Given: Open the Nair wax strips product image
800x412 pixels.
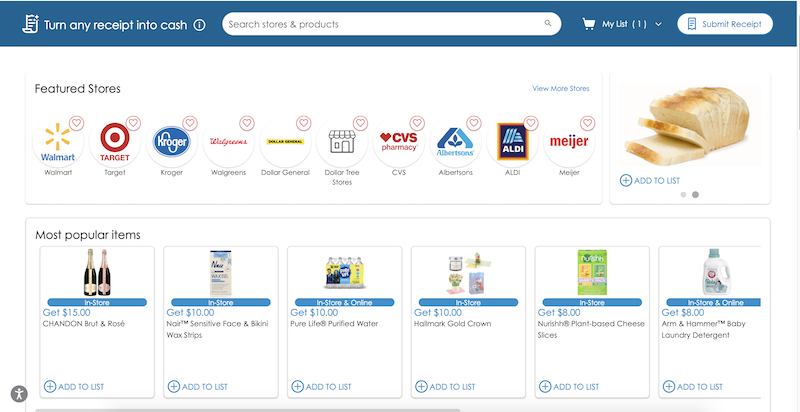Looking at the screenshot, I should [x=221, y=272].
